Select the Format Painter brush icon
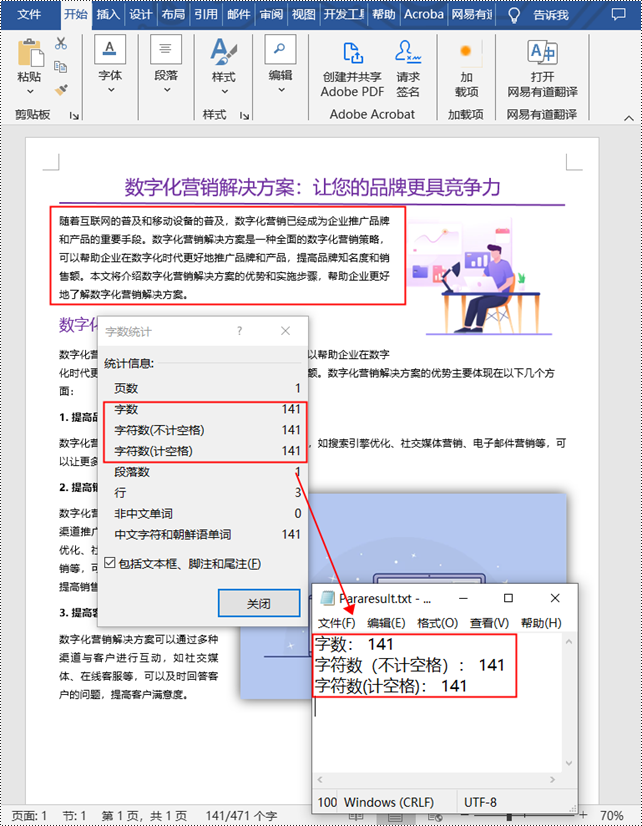The image size is (642, 826). click(x=61, y=90)
